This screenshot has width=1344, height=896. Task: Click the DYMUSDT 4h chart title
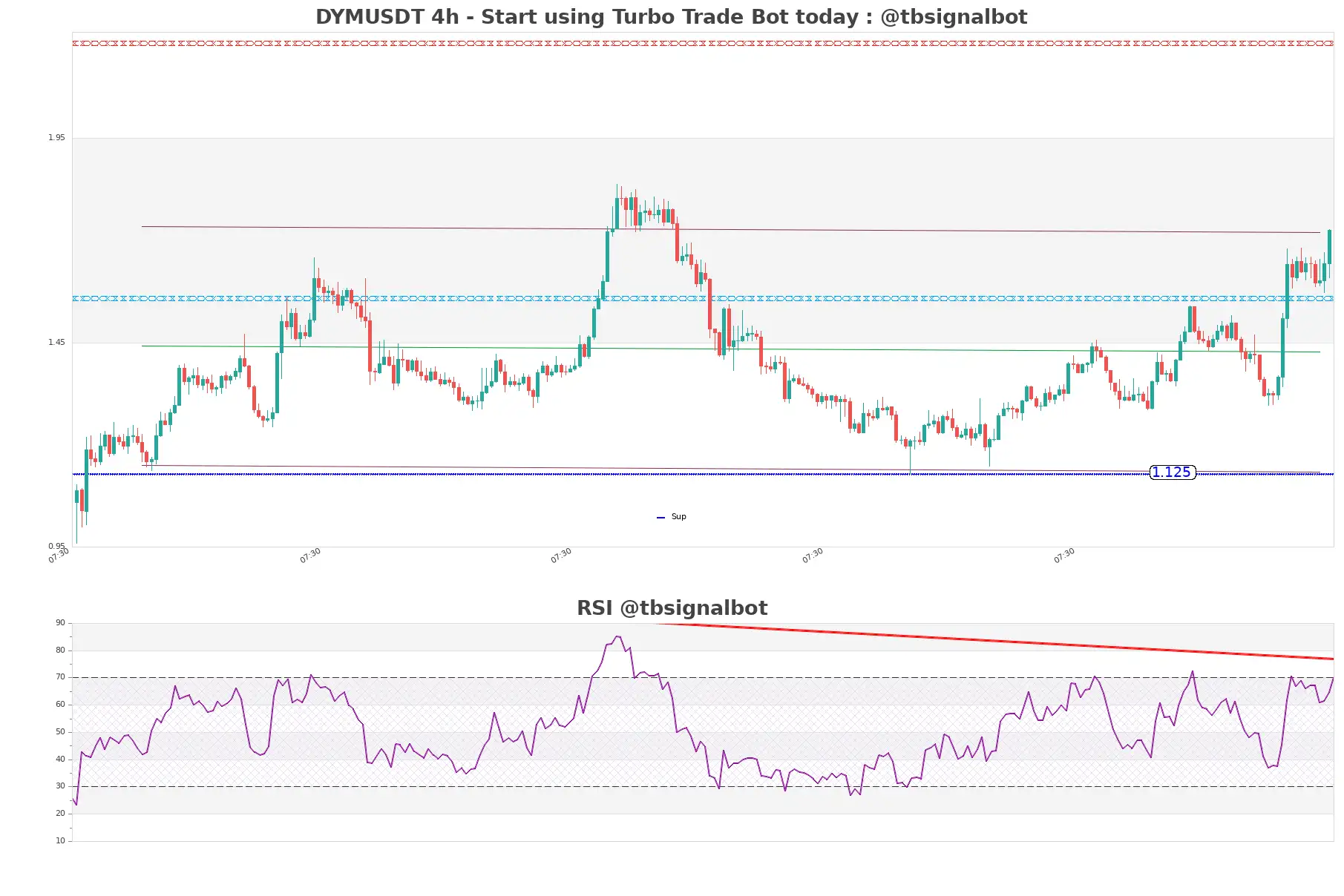tap(672, 17)
